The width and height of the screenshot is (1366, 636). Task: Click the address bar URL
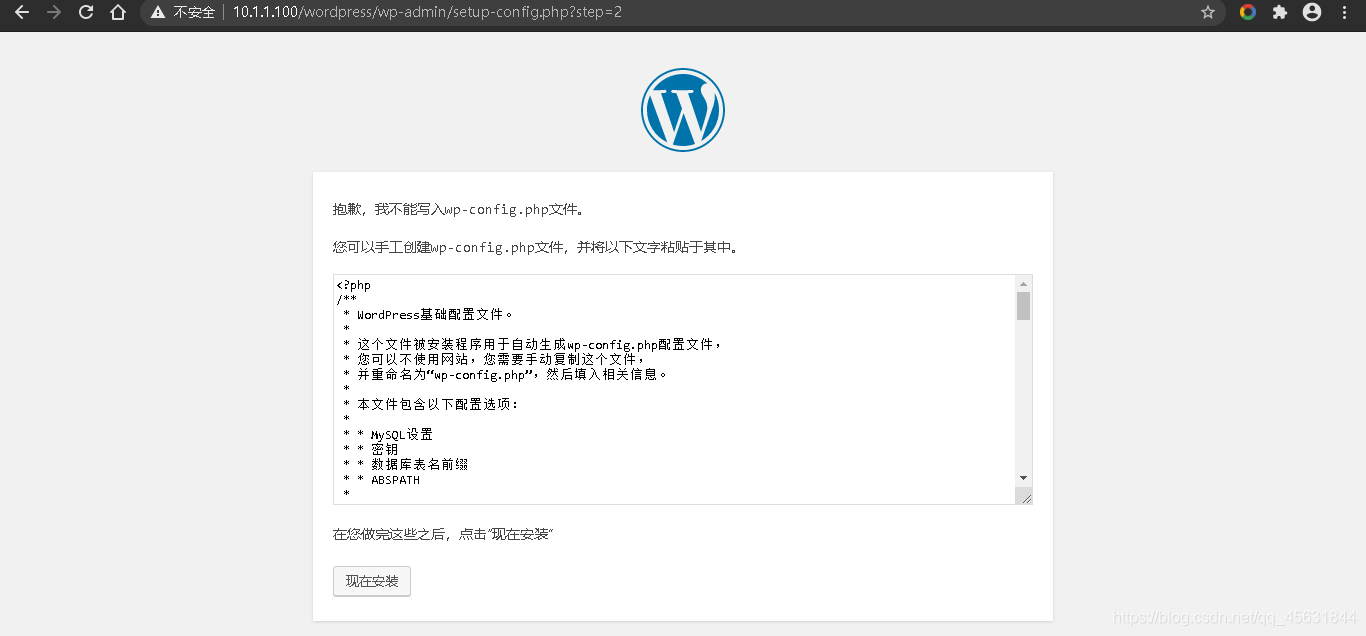pyautogui.click(x=427, y=12)
